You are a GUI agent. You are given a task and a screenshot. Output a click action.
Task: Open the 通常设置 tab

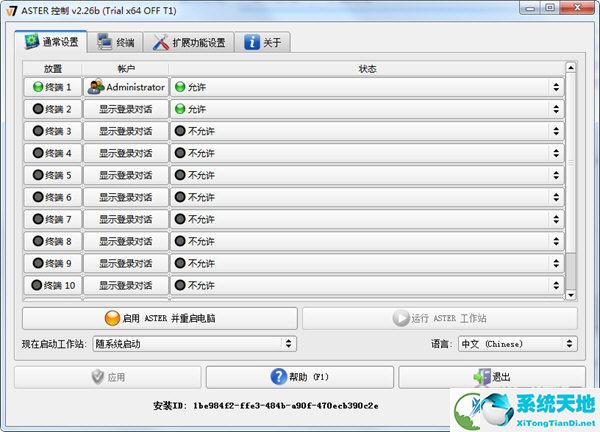tap(50, 43)
